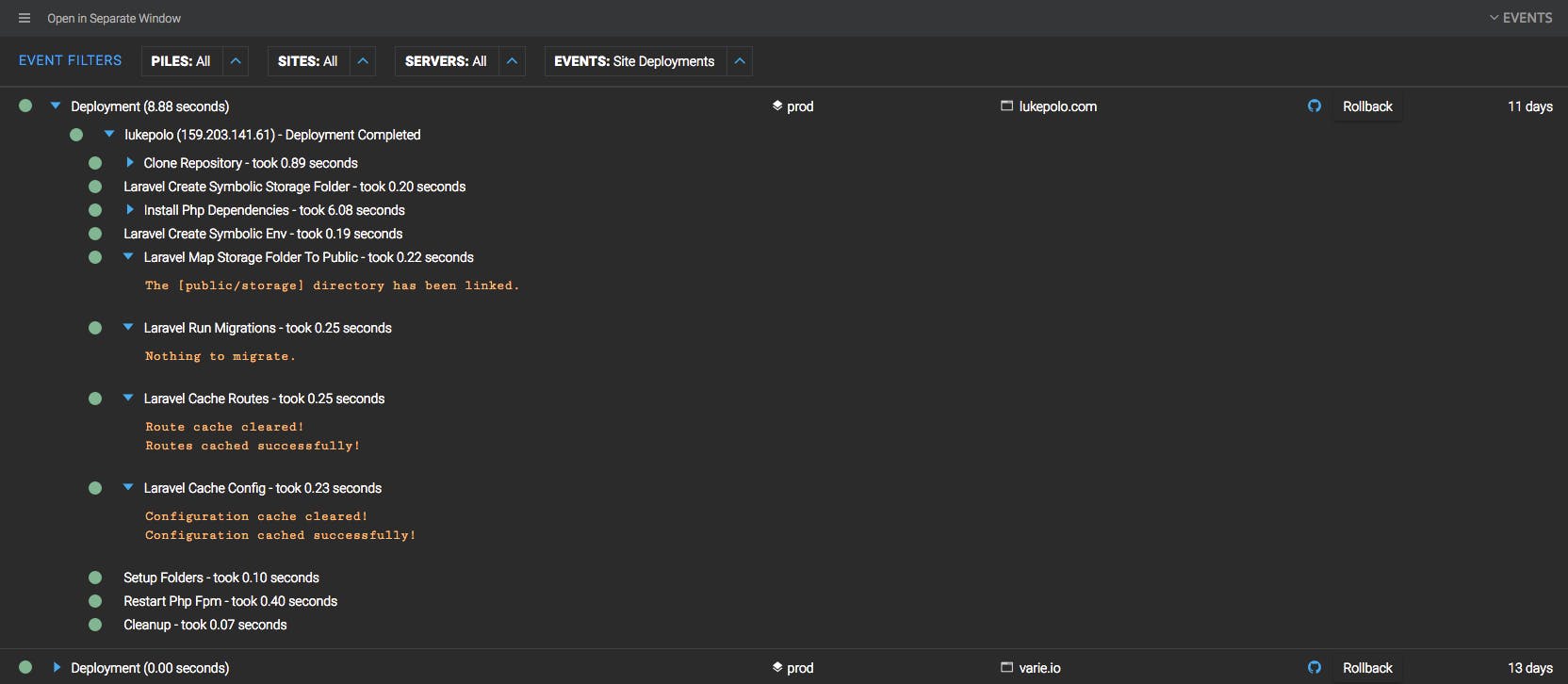Expand Clone Repository step output

coord(130,163)
